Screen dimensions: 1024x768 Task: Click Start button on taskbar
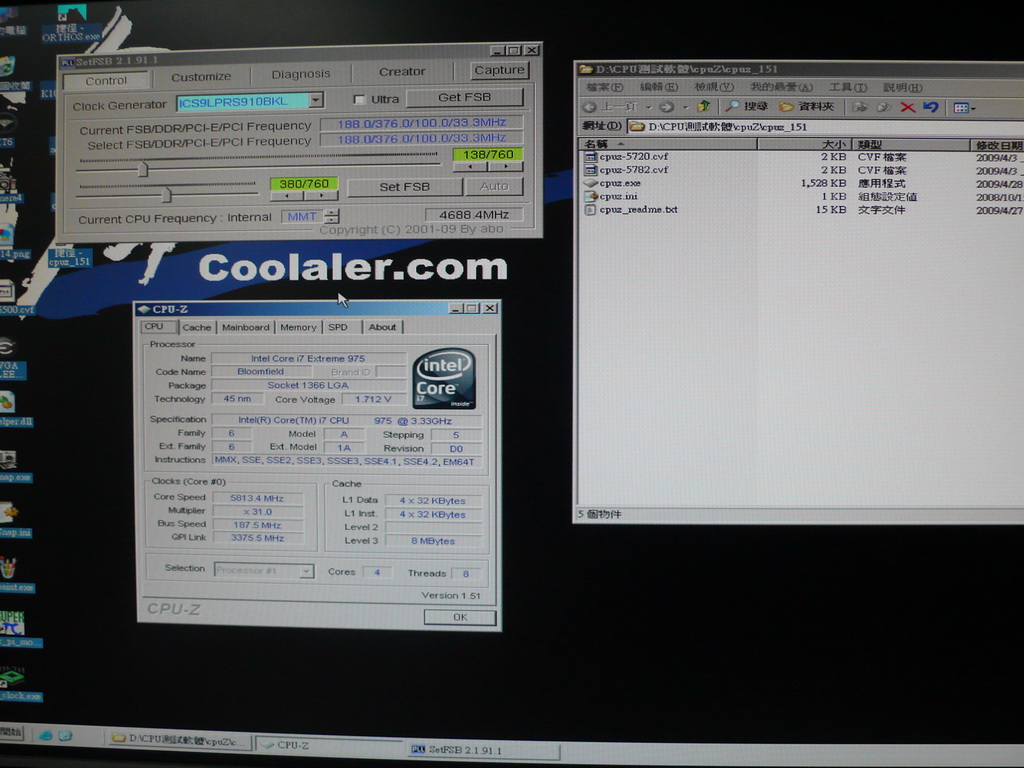11,733
